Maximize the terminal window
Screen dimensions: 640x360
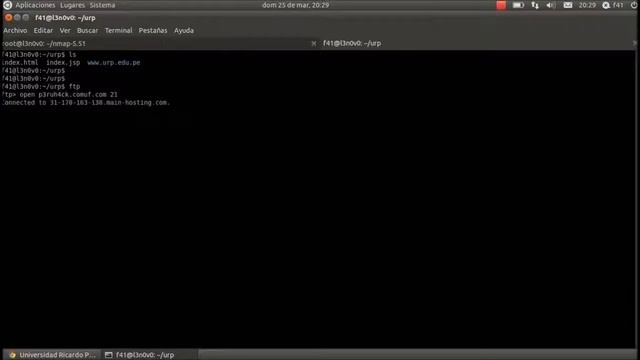[26, 18]
